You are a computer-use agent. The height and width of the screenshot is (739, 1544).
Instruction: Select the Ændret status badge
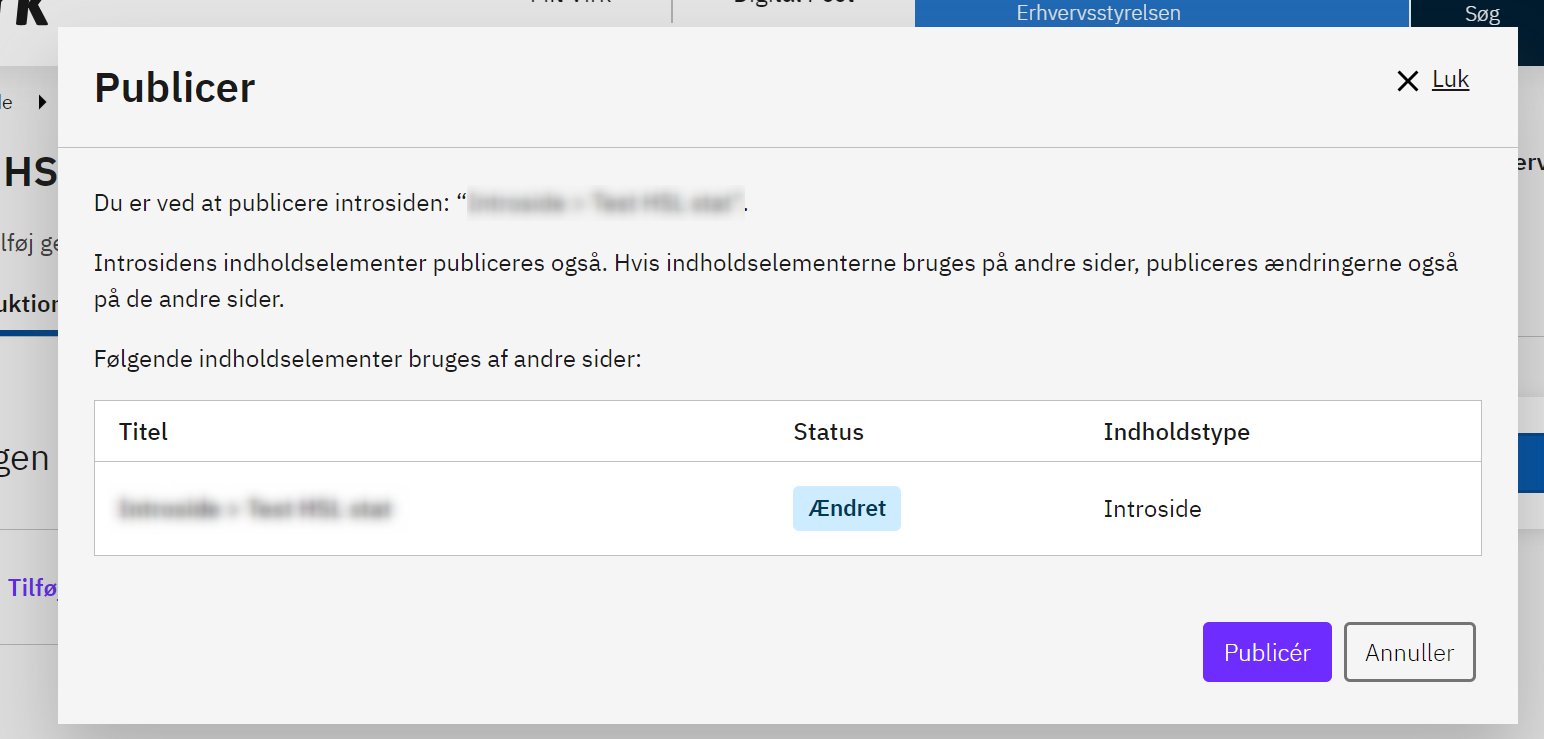click(x=847, y=508)
